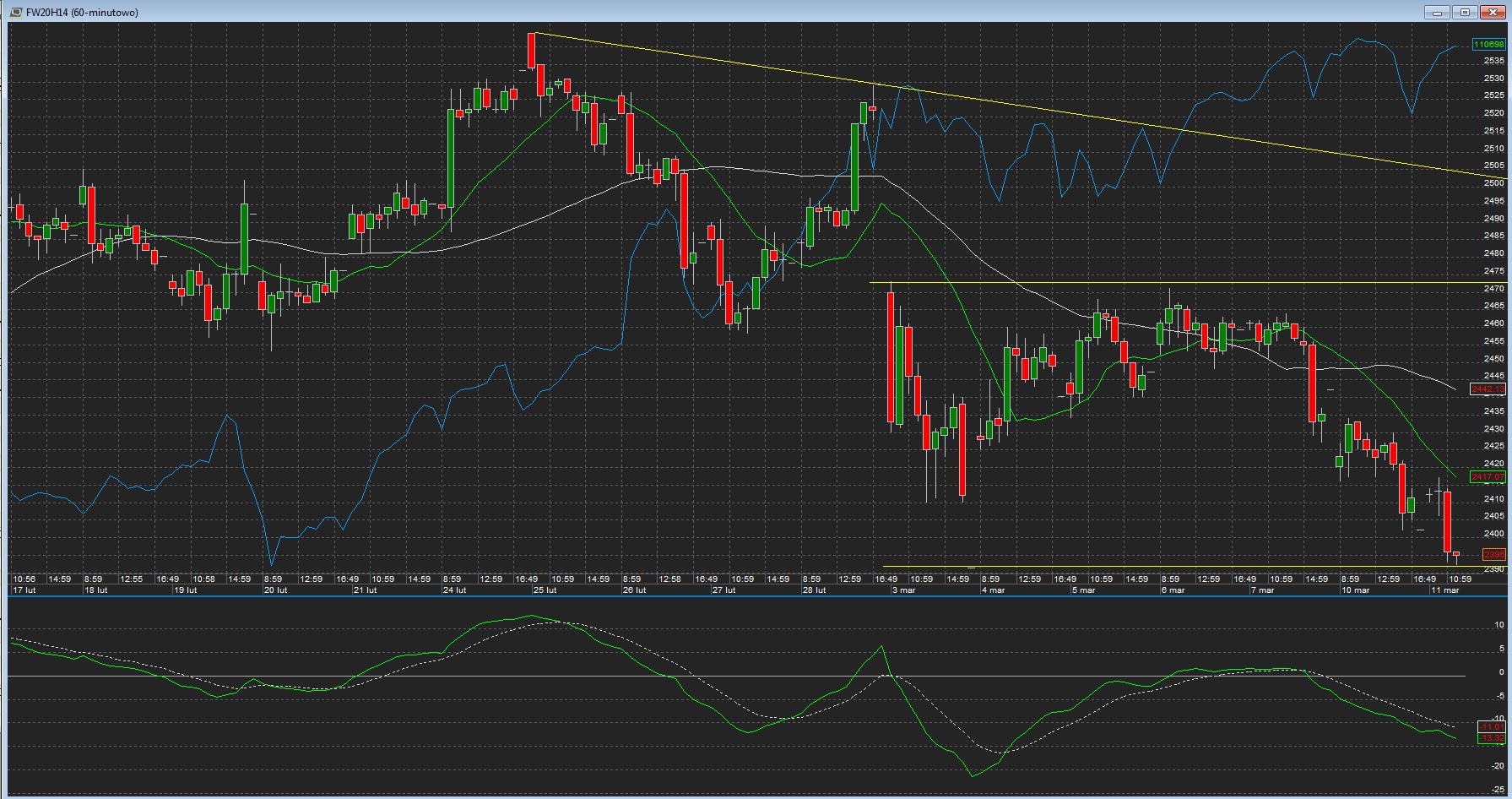Click the 2500 price axis label
The width and height of the screenshot is (1512, 799).
[x=1493, y=183]
